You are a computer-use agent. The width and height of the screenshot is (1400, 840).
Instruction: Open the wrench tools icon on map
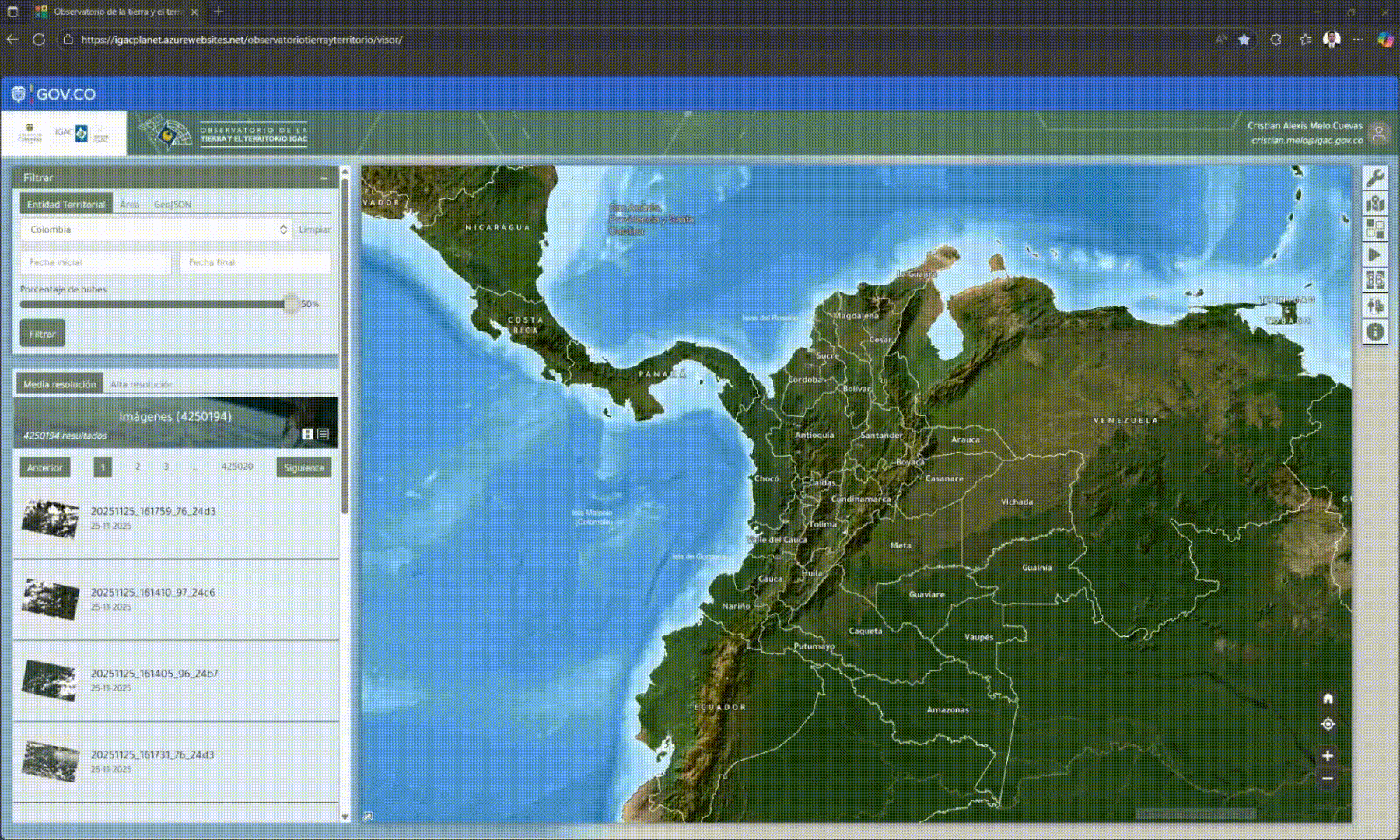click(1375, 178)
